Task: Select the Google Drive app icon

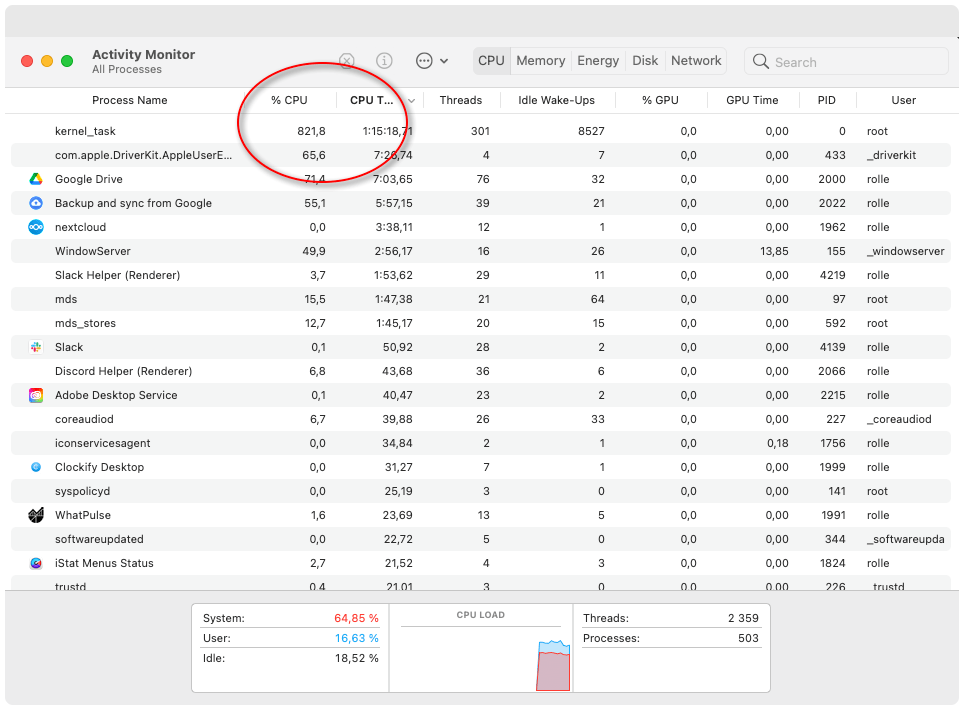Action: pos(36,179)
